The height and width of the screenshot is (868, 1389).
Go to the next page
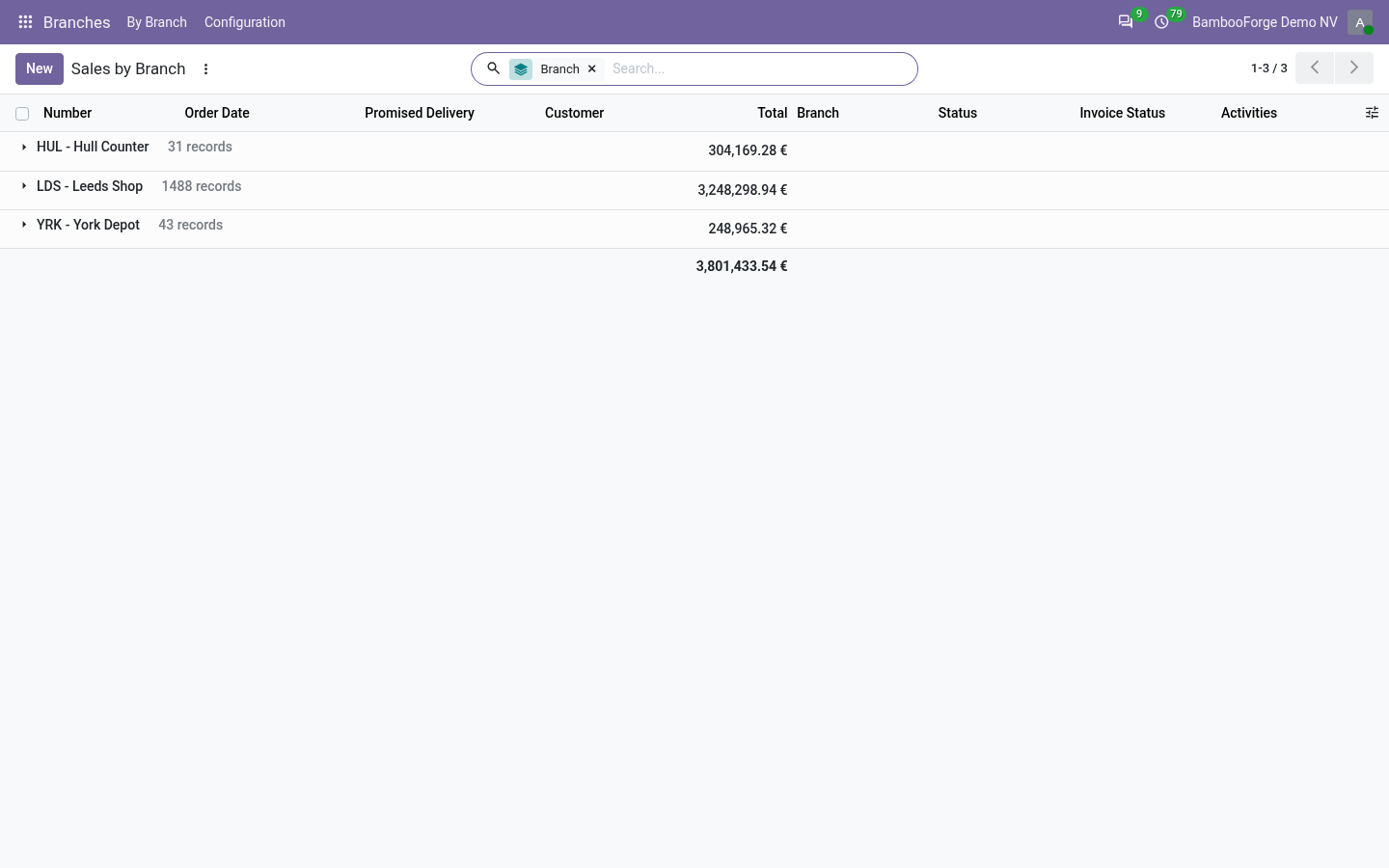coord(1354,68)
